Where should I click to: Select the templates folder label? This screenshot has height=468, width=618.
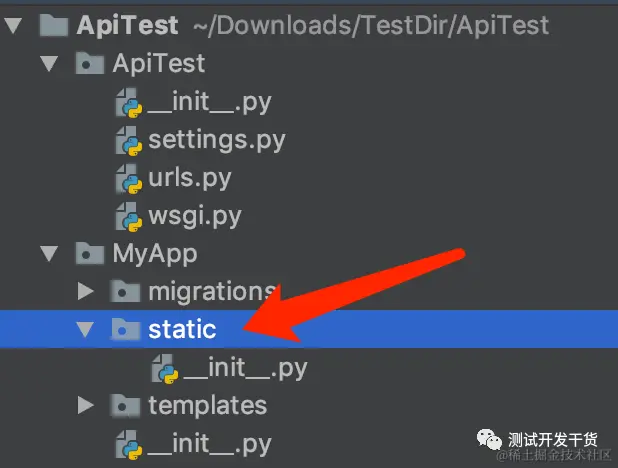(208, 406)
